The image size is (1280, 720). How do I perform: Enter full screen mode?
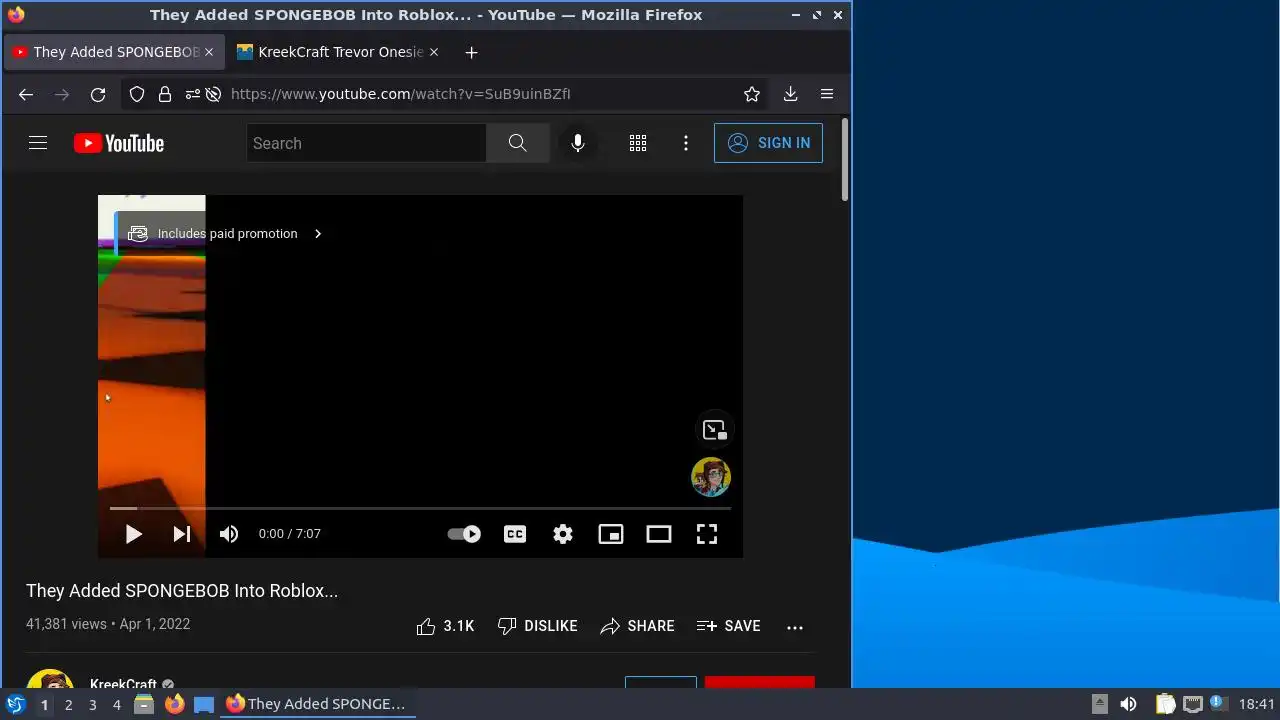707,534
